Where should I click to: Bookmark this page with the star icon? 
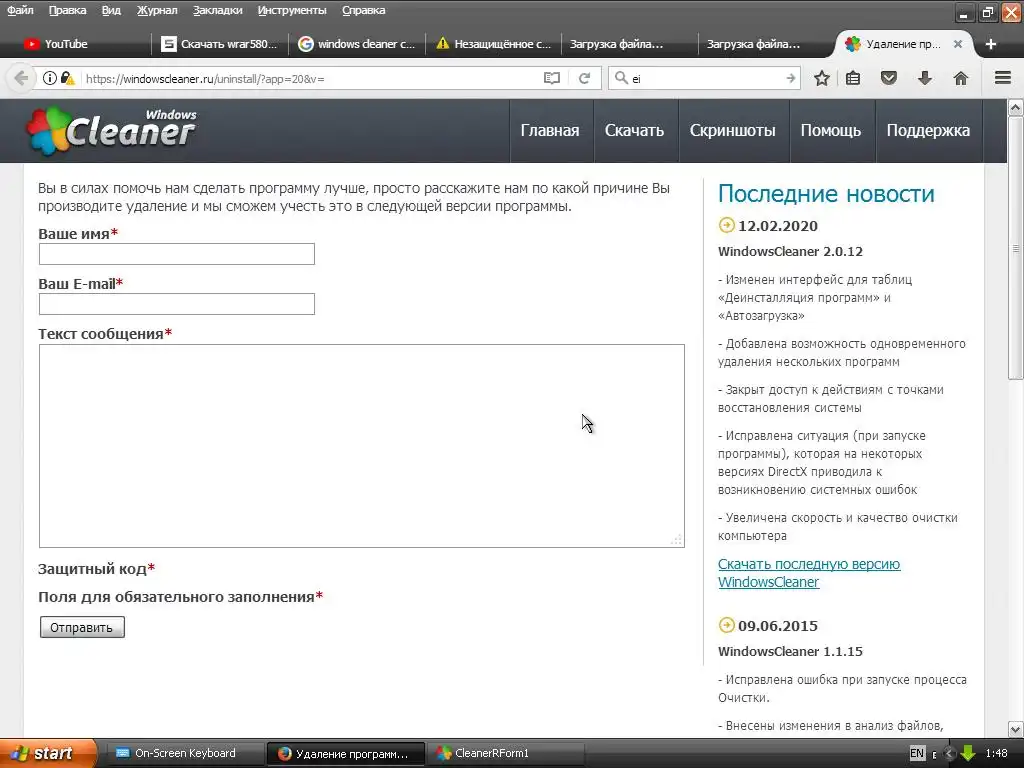(822, 78)
